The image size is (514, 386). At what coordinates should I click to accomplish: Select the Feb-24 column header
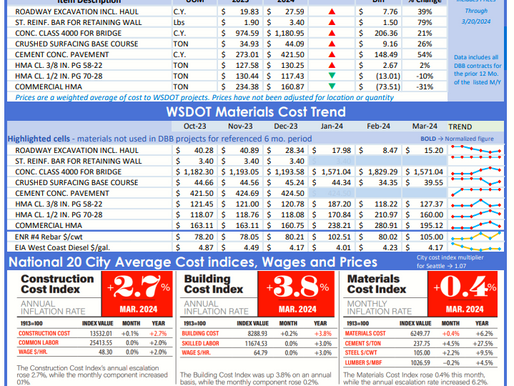click(x=378, y=126)
